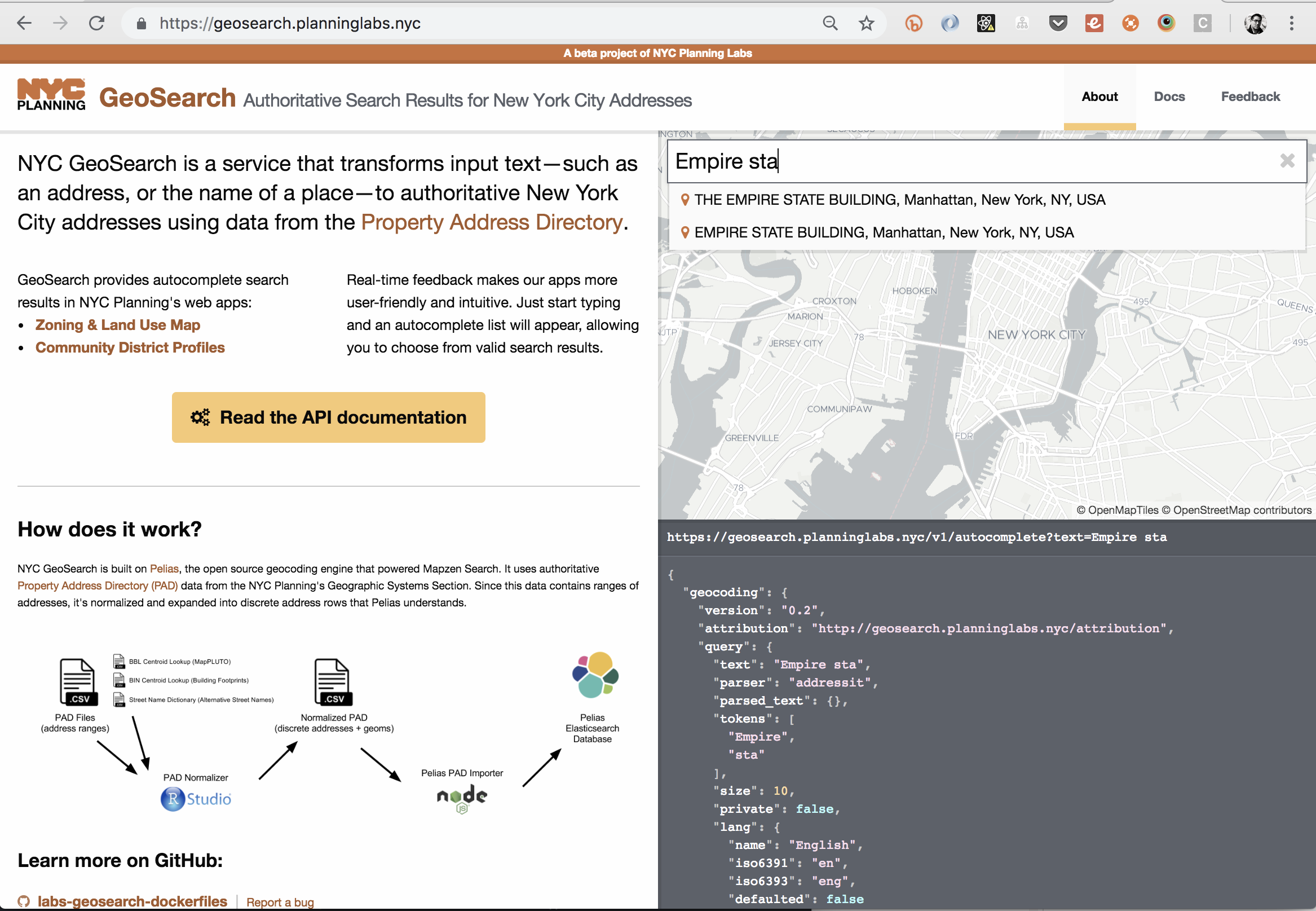The height and width of the screenshot is (911, 1316).
Task: Click the Read the API documentation button
Action: [x=328, y=417]
